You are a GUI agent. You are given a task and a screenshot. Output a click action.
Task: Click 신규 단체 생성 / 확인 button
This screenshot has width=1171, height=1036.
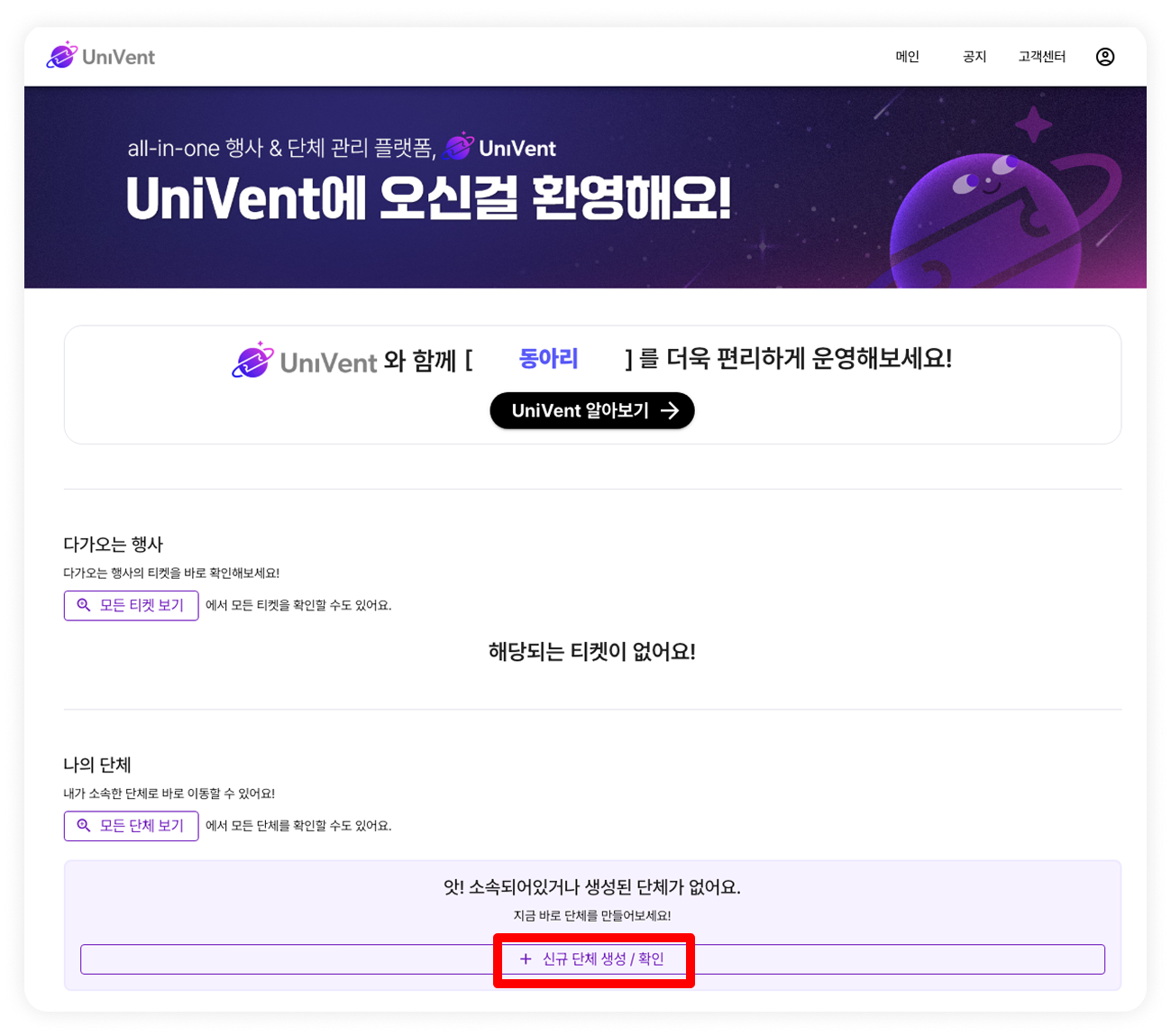[x=592, y=959]
